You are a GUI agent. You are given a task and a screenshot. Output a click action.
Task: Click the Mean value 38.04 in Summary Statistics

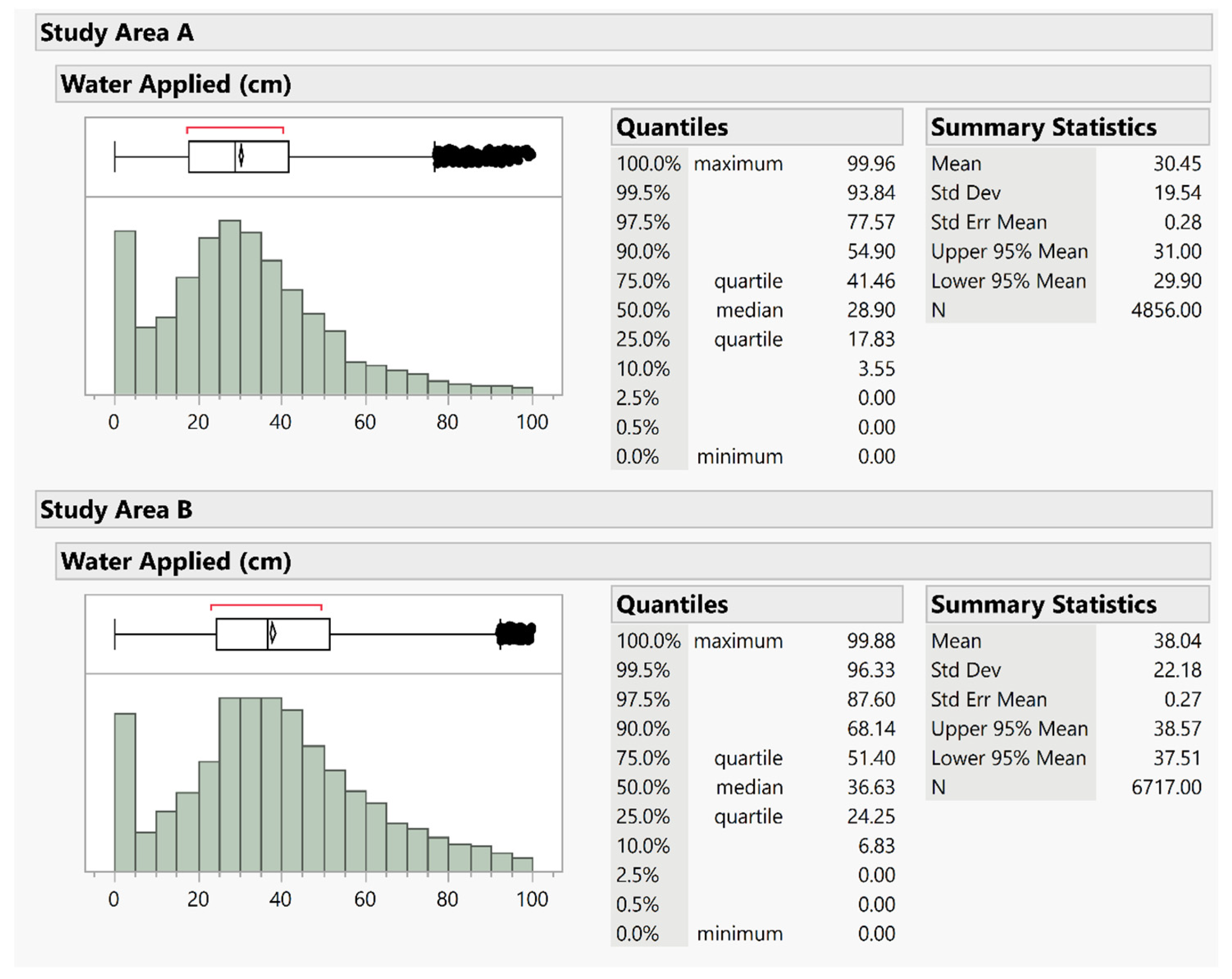click(1177, 641)
